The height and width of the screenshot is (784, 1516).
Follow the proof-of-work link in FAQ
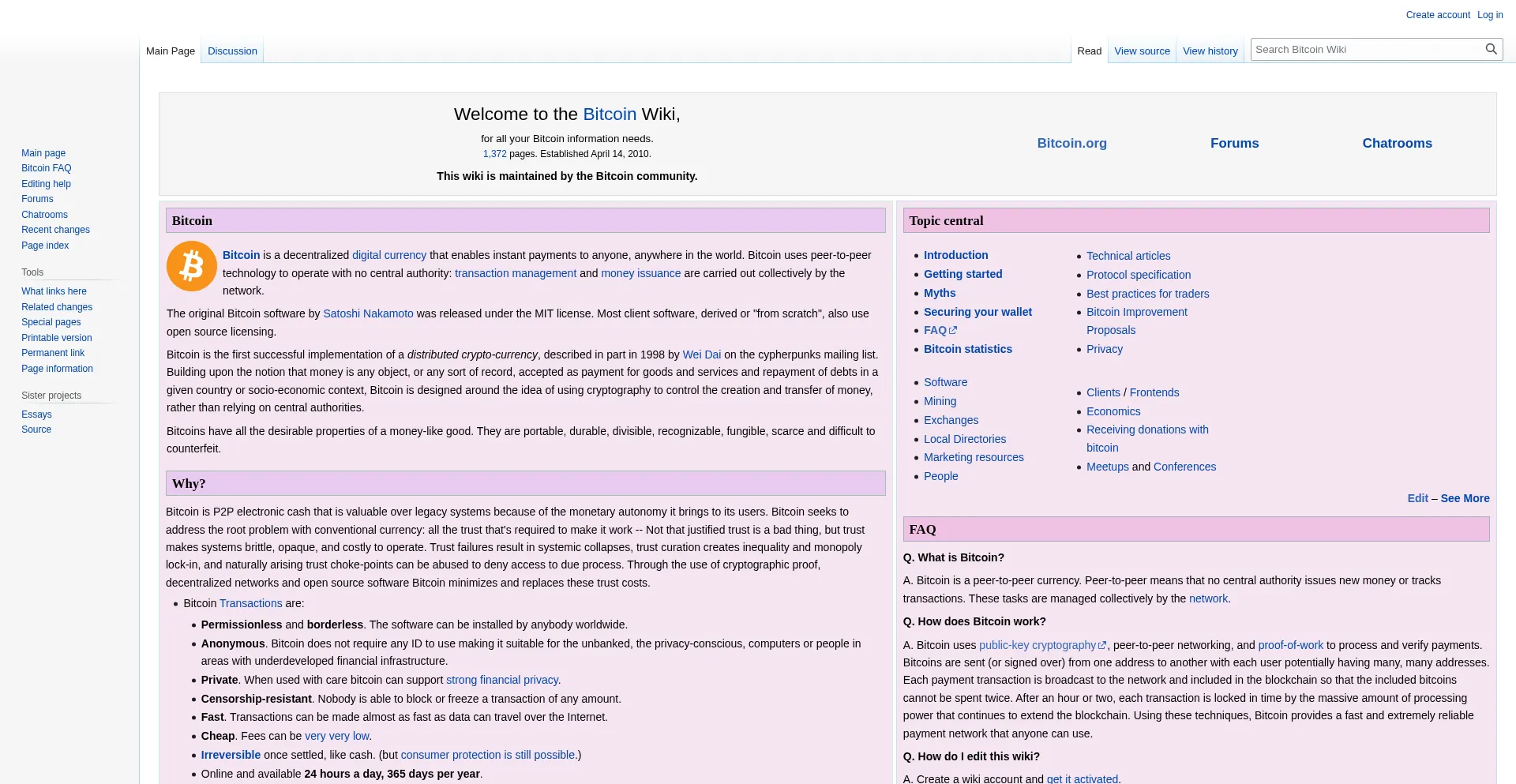(x=1290, y=645)
